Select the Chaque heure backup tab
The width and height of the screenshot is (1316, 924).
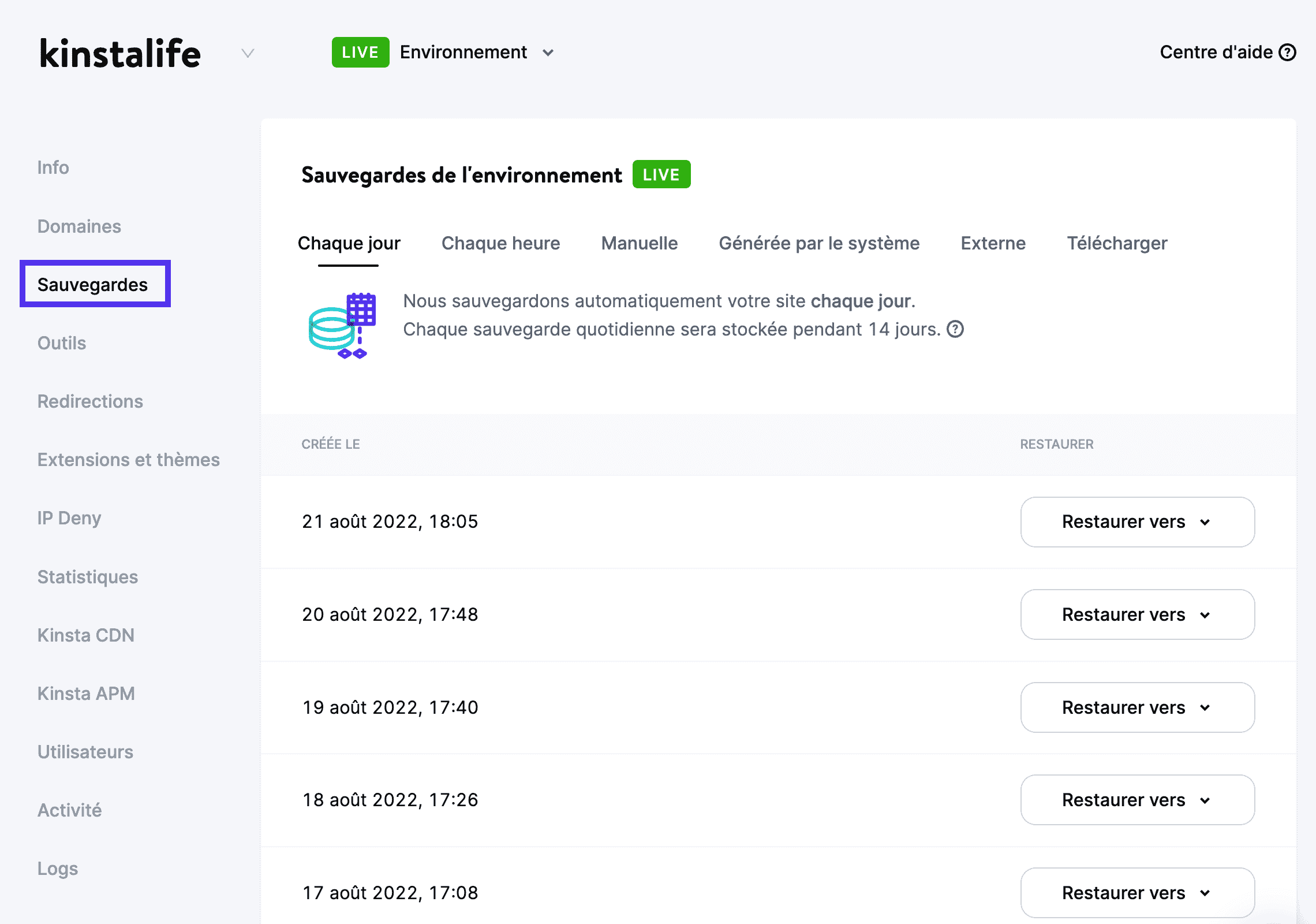(500, 243)
